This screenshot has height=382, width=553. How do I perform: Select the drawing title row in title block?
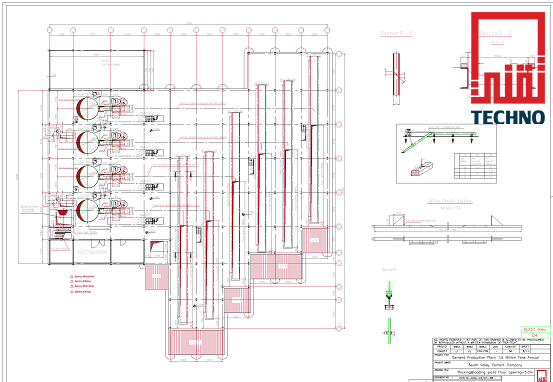[487, 372]
